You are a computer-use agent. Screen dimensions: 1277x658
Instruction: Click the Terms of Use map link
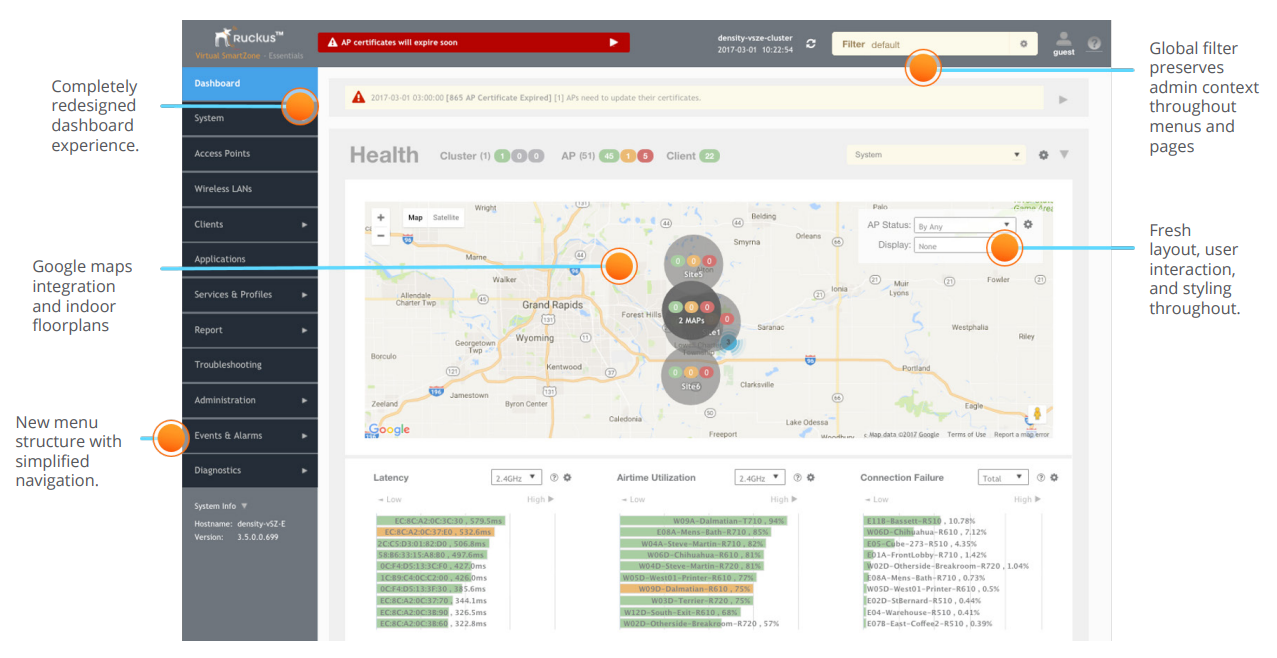(966, 435)
